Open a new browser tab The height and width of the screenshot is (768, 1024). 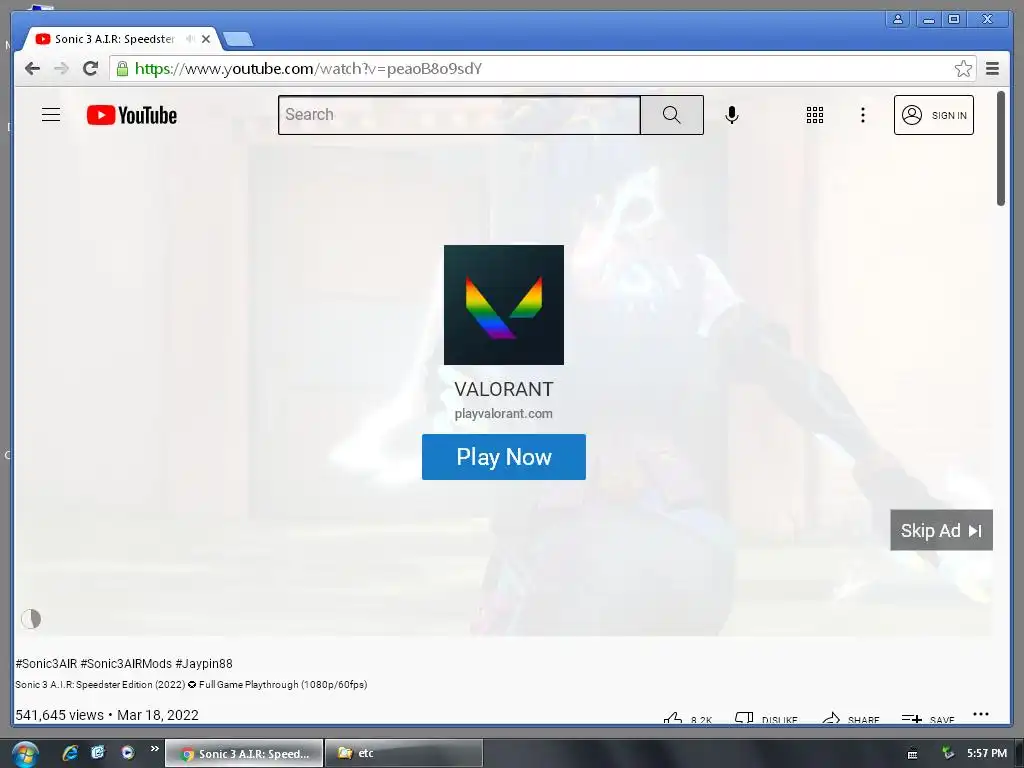[x=238, y=40]
